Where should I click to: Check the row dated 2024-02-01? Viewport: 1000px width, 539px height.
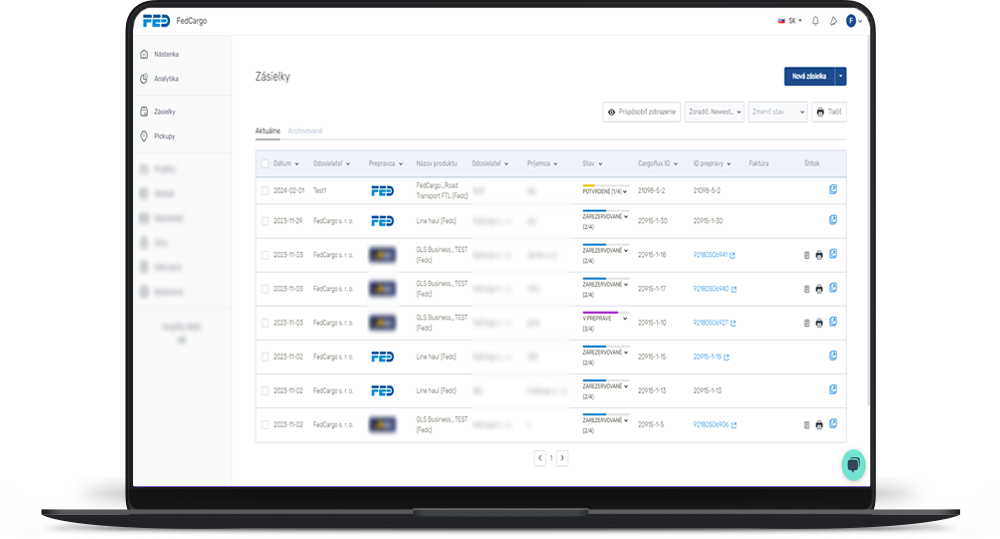265,190
